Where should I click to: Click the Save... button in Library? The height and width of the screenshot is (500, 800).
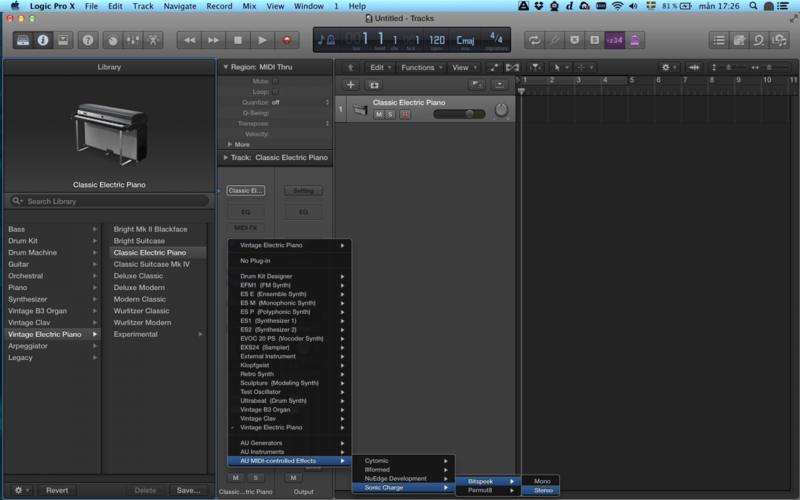click(189, 490)
